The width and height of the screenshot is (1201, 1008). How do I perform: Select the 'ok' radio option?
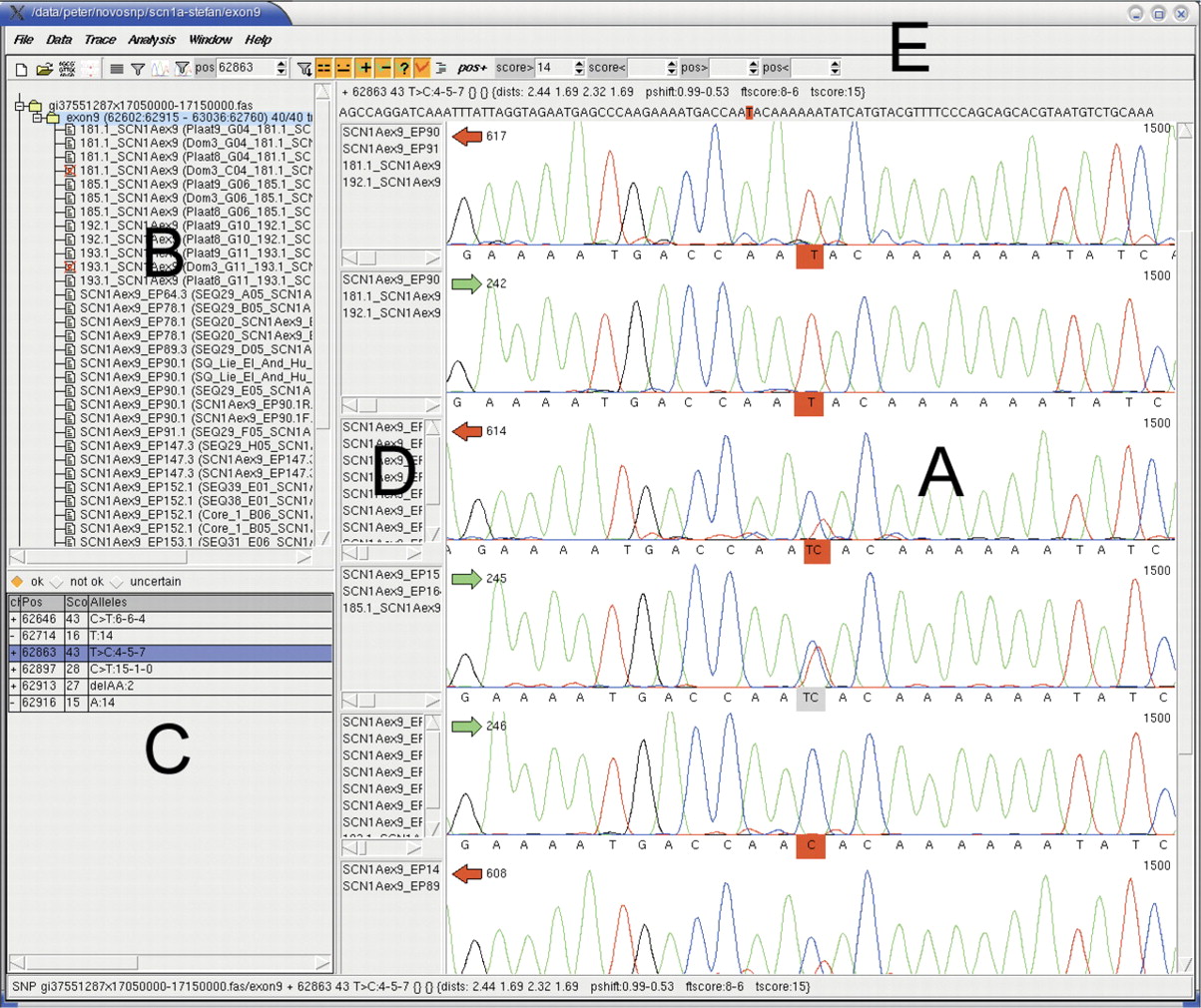[x=17, y=582]
